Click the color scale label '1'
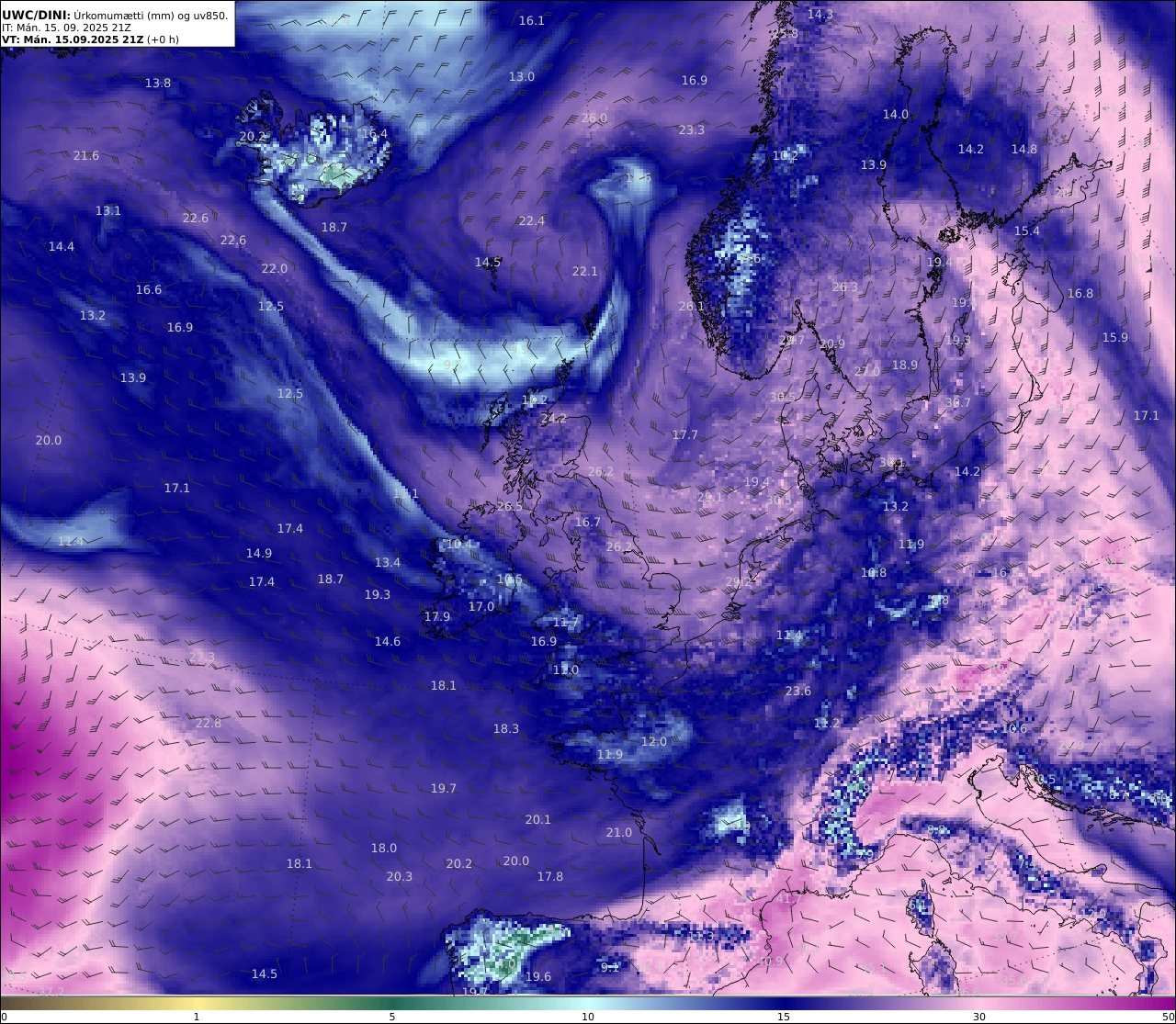The image size is (1176, 1024). [x=196, y=1017]
